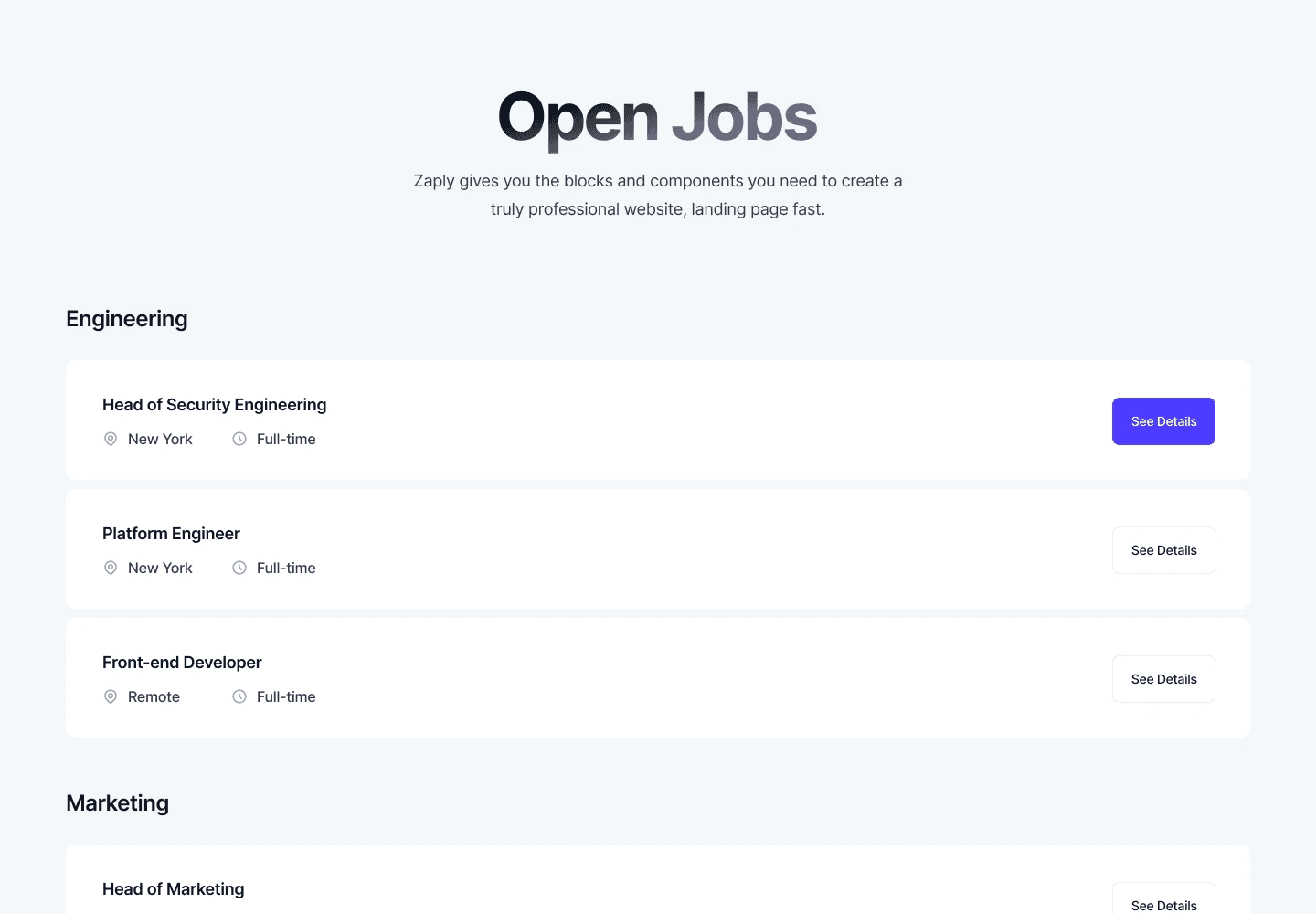Select the Platform Engineer job title
The height and width of the screenshot is (914, 1316).
pos(171,534)
